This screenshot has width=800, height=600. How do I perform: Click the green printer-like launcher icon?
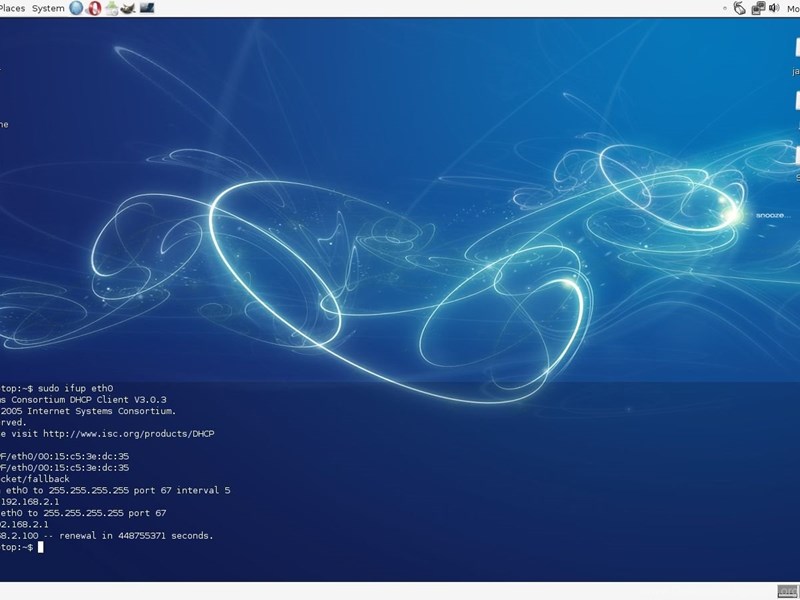(112, 8)
